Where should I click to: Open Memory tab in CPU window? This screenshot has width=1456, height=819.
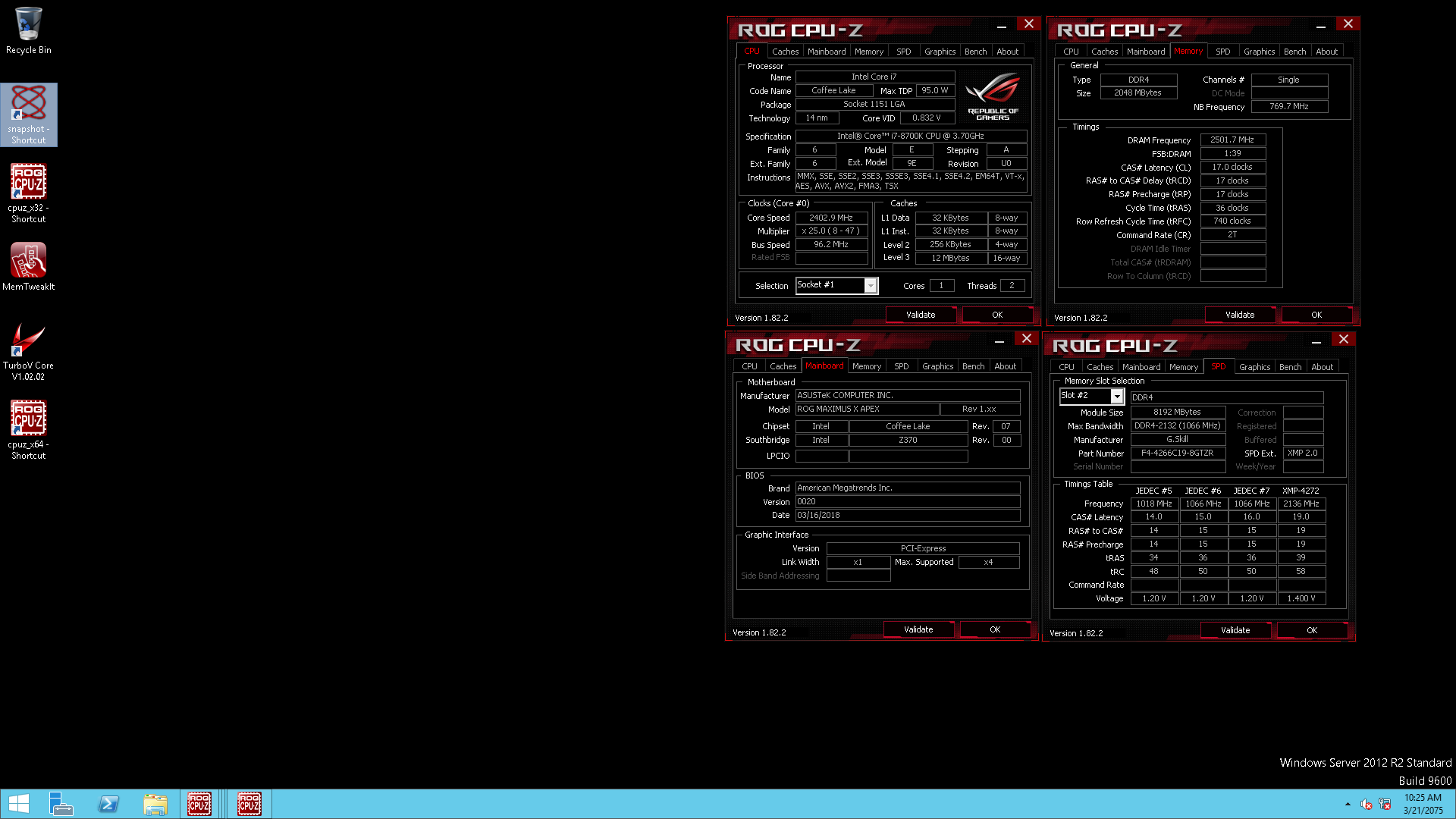click(869, 52)
